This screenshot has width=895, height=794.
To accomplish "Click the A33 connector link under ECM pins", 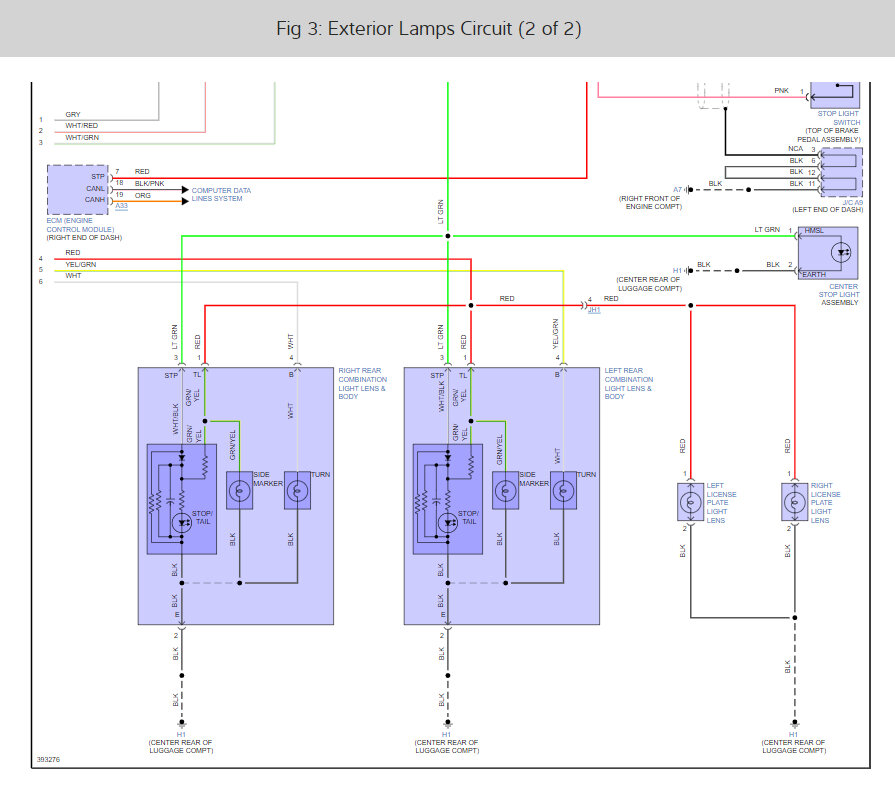I will coord(122,206).
